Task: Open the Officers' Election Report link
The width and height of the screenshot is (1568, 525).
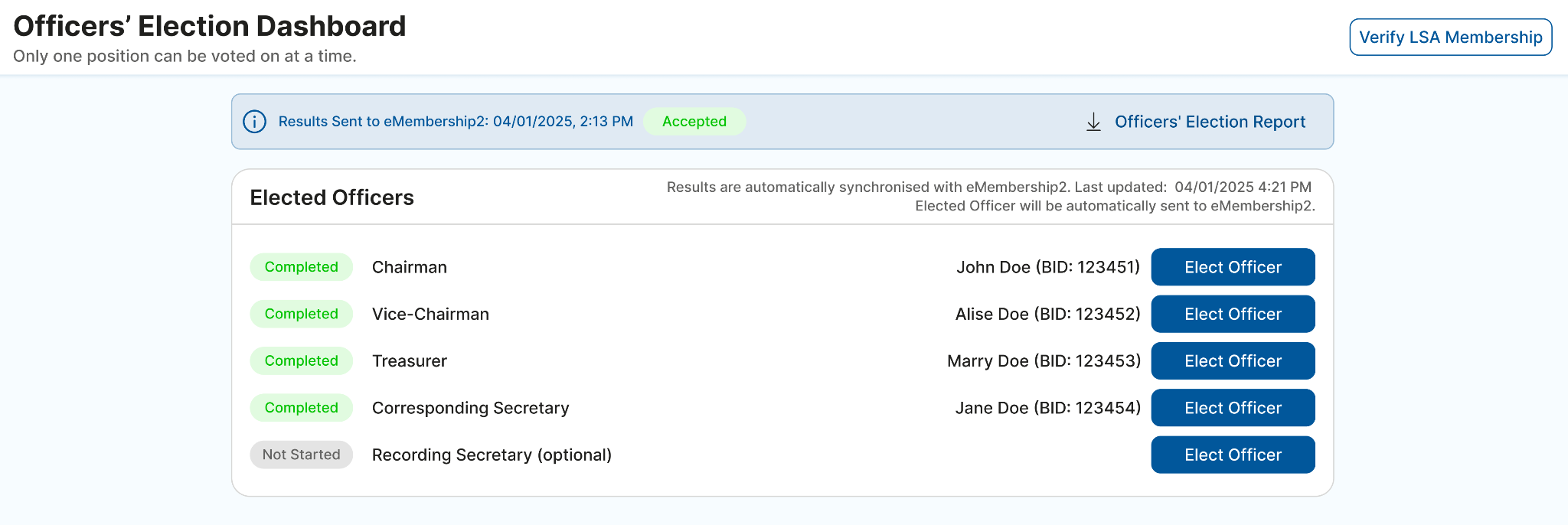Action: (x=1210, y=122)
